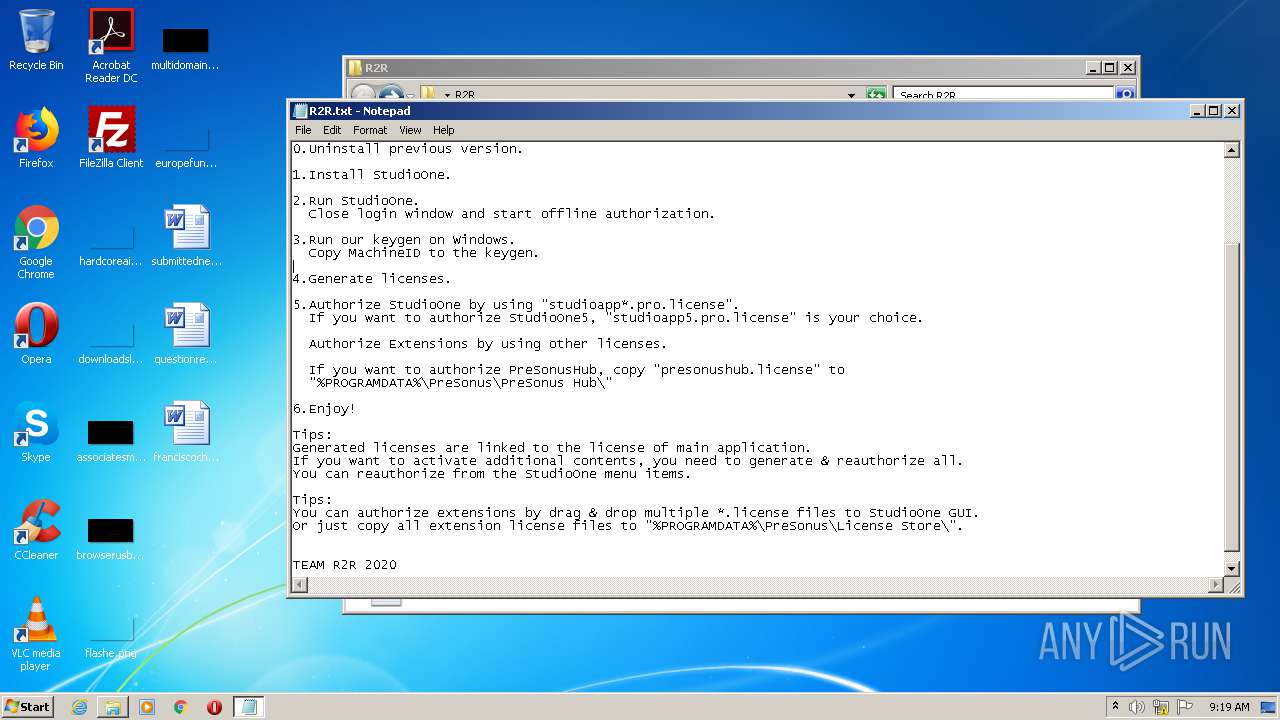Click the Notepad vertical scrollbar thumb

pos(1232,397)
